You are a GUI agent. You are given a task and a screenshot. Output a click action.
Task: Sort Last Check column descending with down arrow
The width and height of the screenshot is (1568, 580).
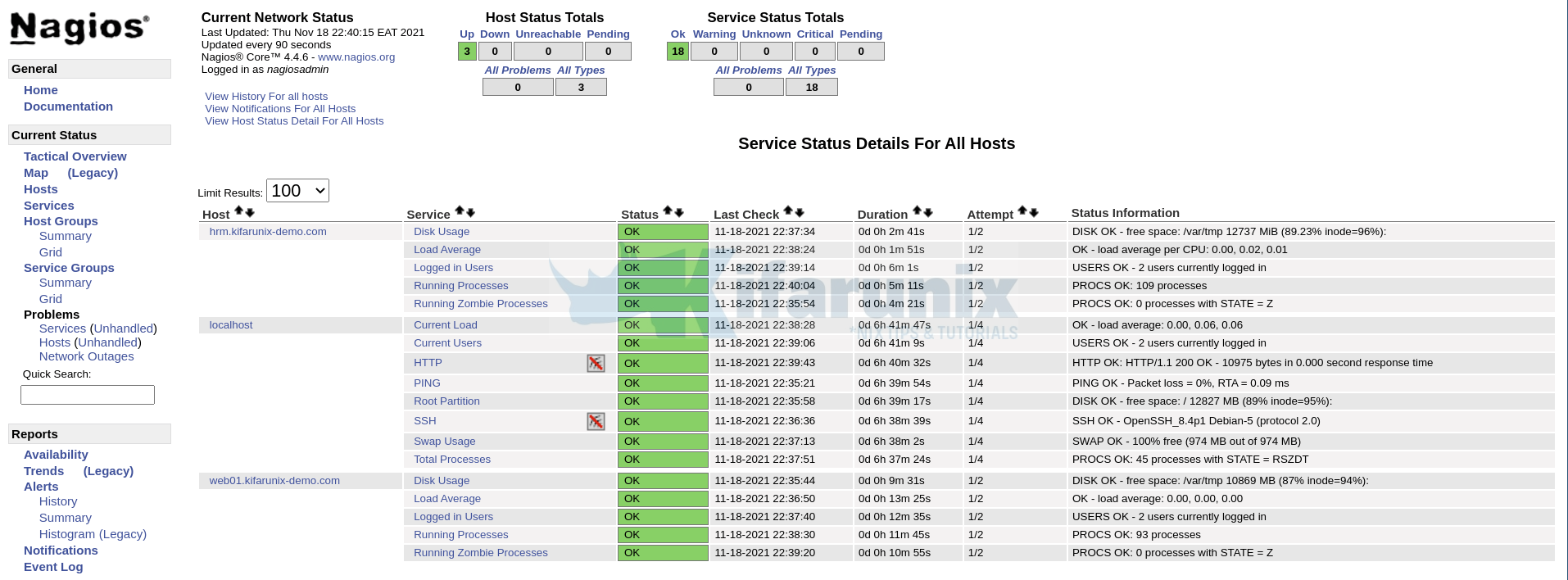tap(800, 211)
